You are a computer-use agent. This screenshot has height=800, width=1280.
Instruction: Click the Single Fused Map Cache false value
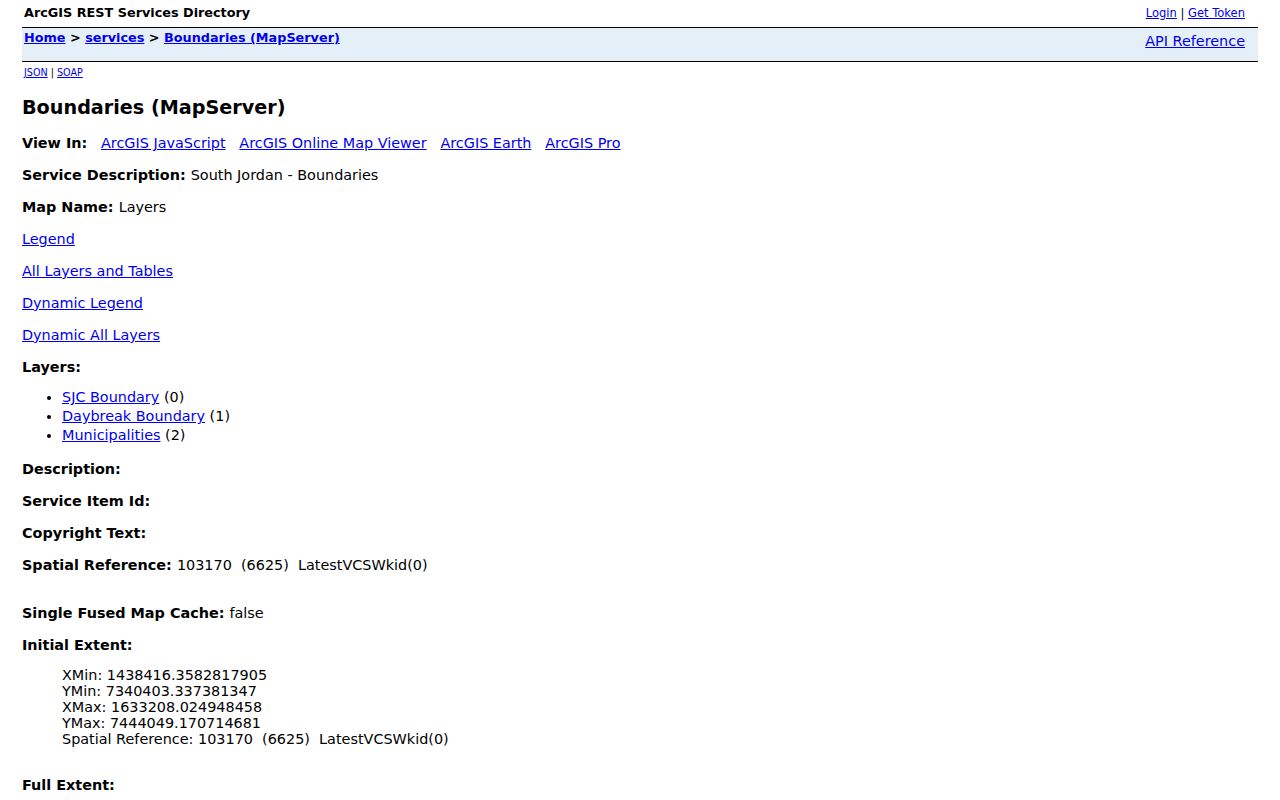(246, 613)
